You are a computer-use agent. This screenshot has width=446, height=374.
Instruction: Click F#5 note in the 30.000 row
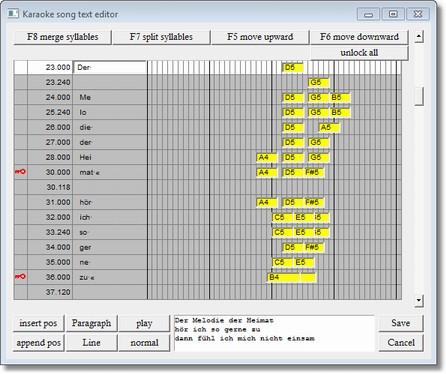(x=314, y=172)
